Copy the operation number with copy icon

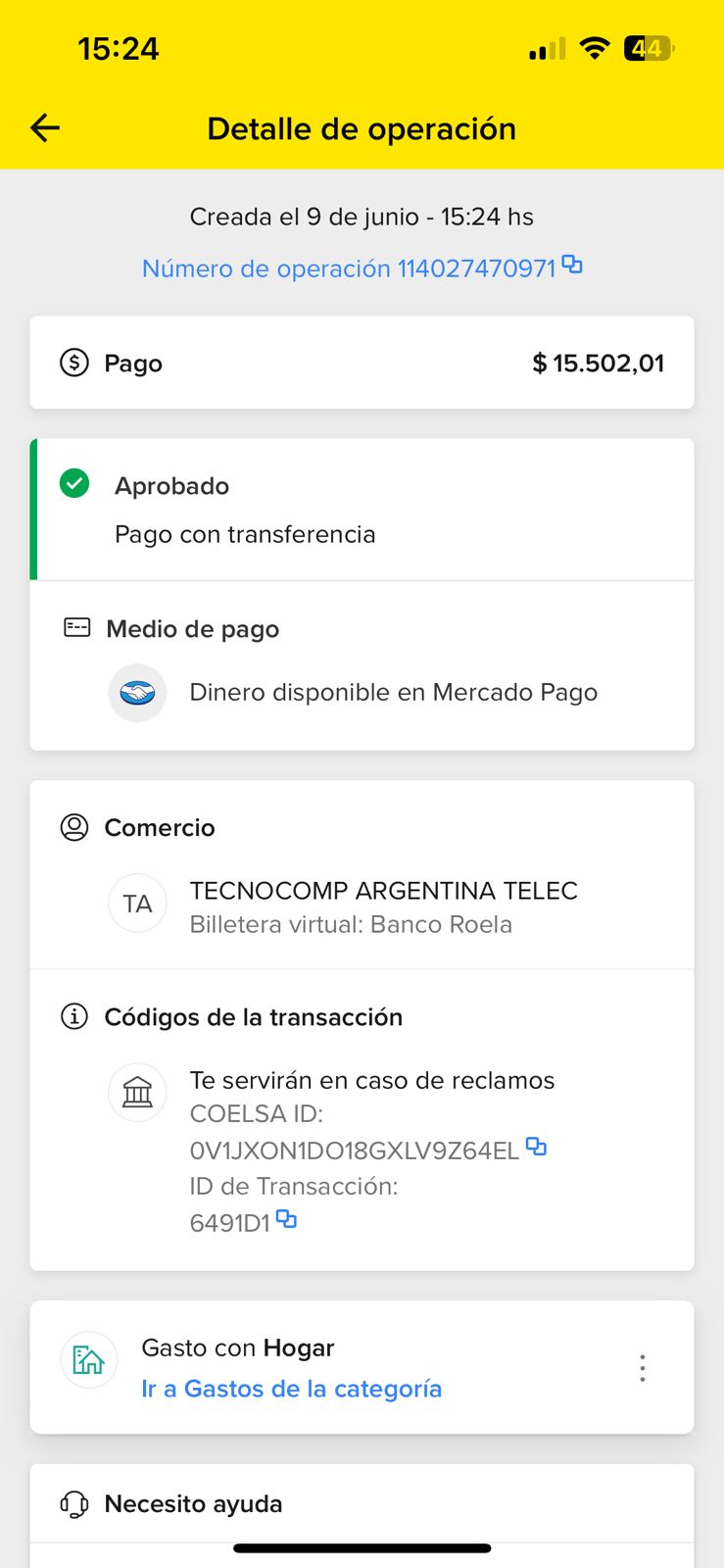[573, 265]
